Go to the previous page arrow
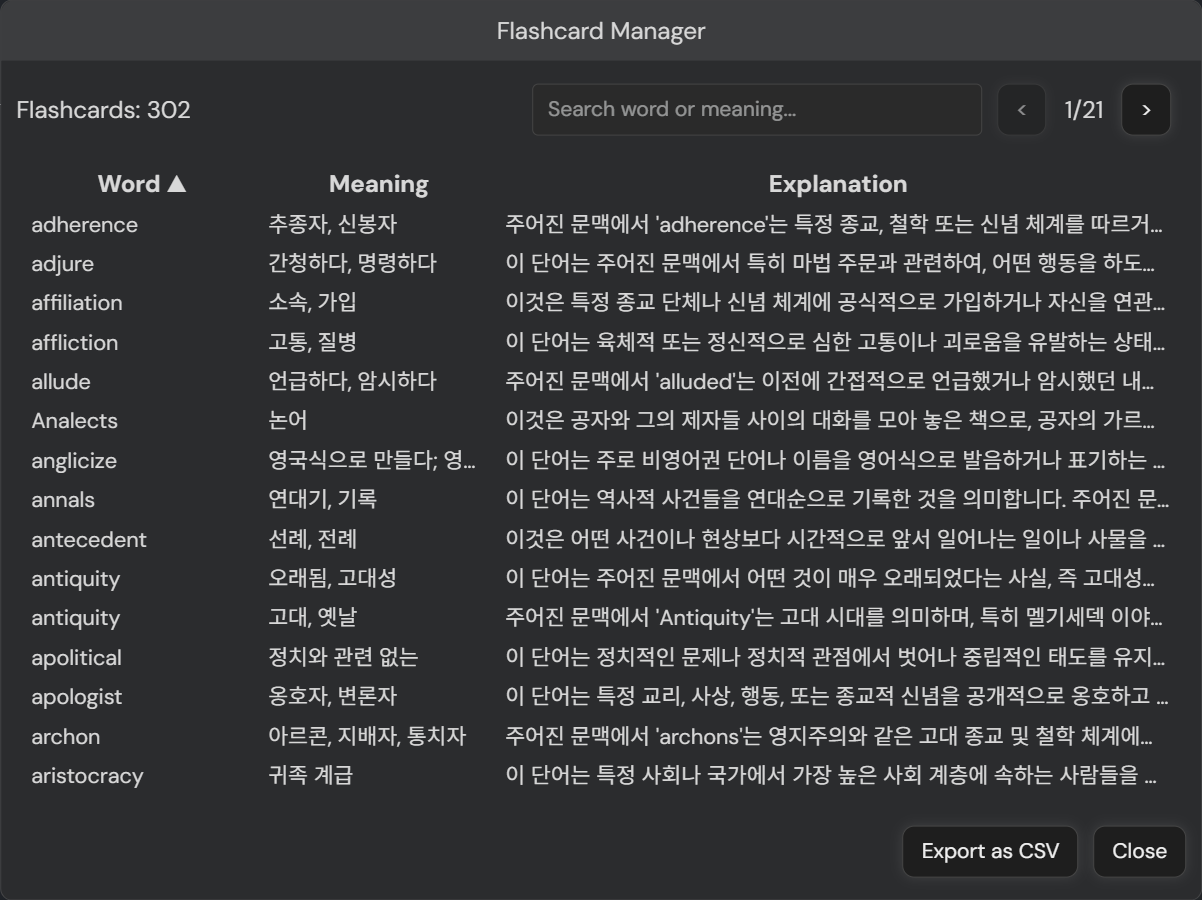Screen dimensions: 1202x900 tap(1021, 110)
